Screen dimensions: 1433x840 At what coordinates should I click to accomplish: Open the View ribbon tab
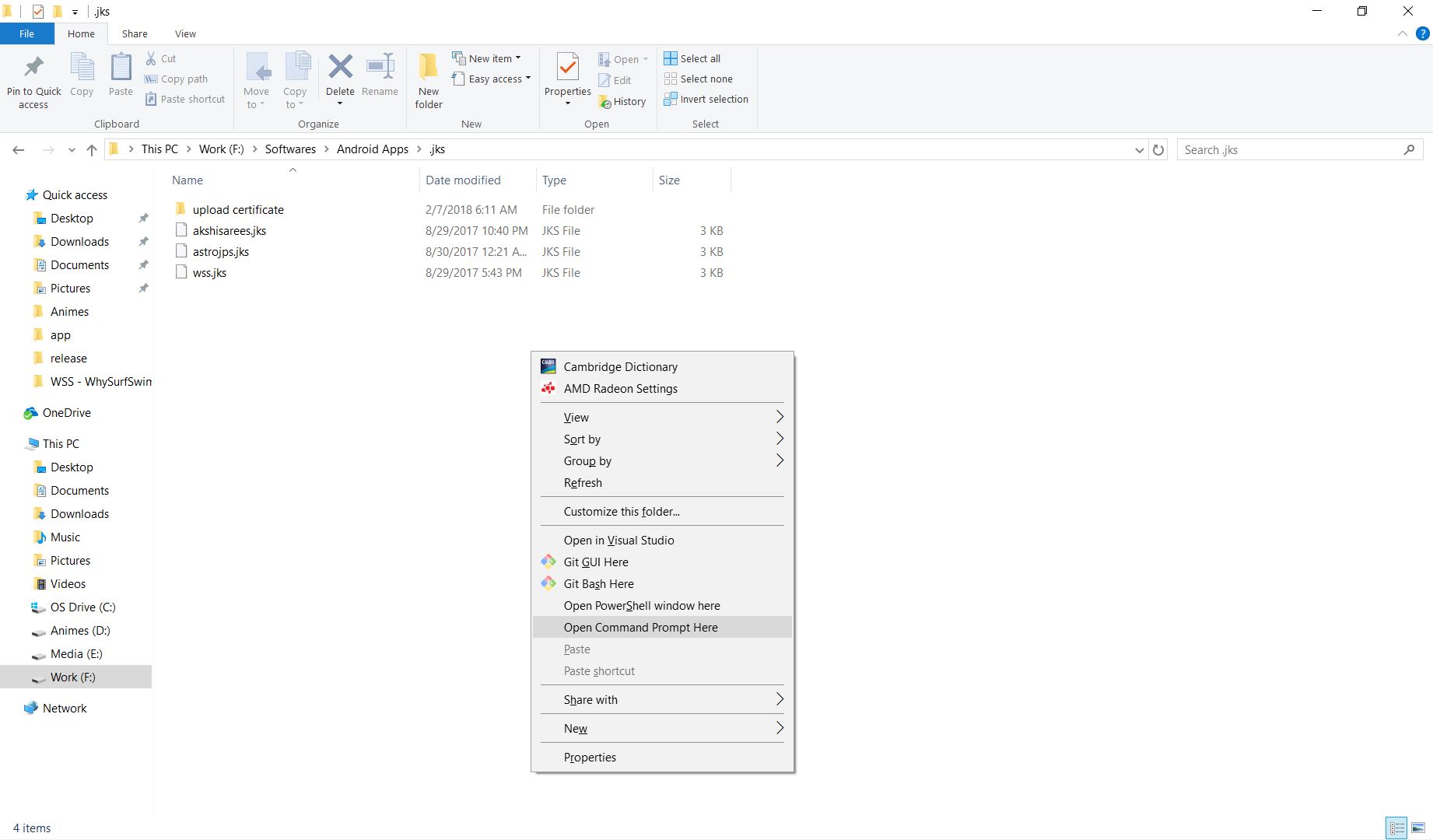(x=185, y=33)
